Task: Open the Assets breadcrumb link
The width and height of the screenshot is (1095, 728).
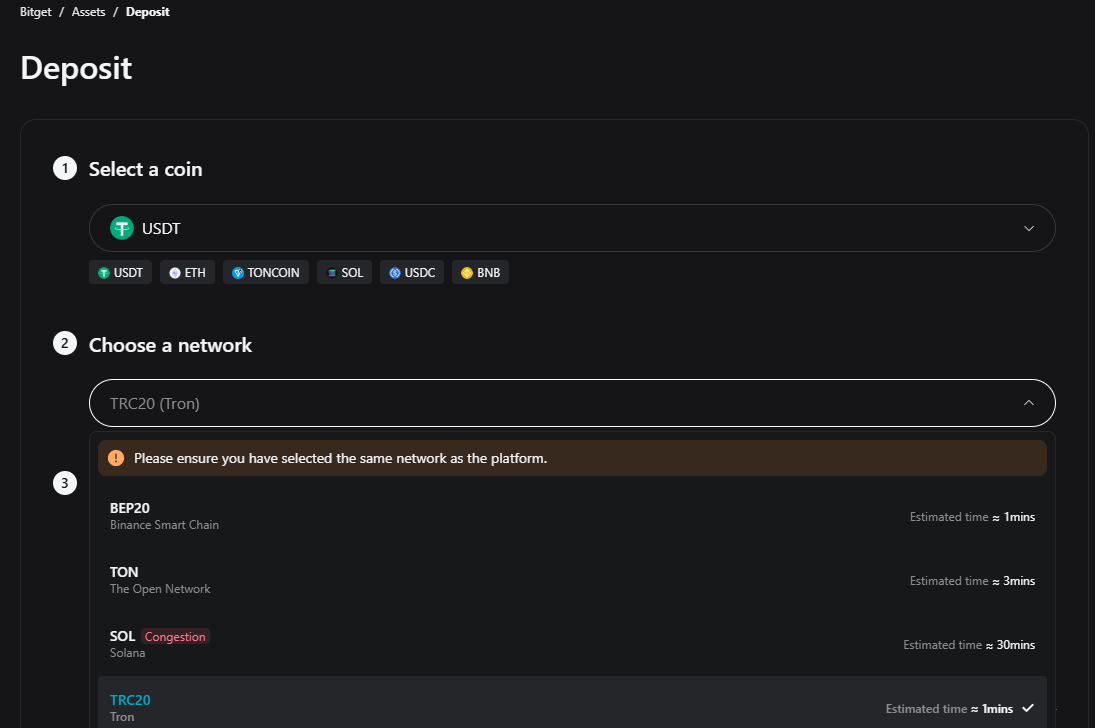Action: [89, 12]
